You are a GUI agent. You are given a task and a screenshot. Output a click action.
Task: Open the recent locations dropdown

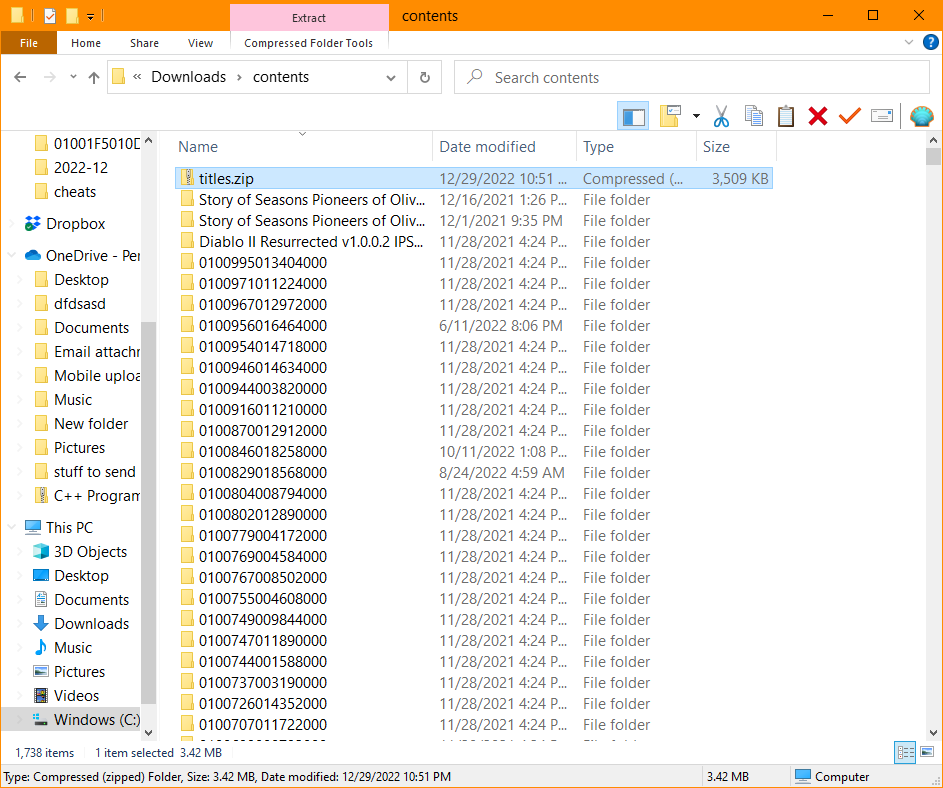pos(73,77)
